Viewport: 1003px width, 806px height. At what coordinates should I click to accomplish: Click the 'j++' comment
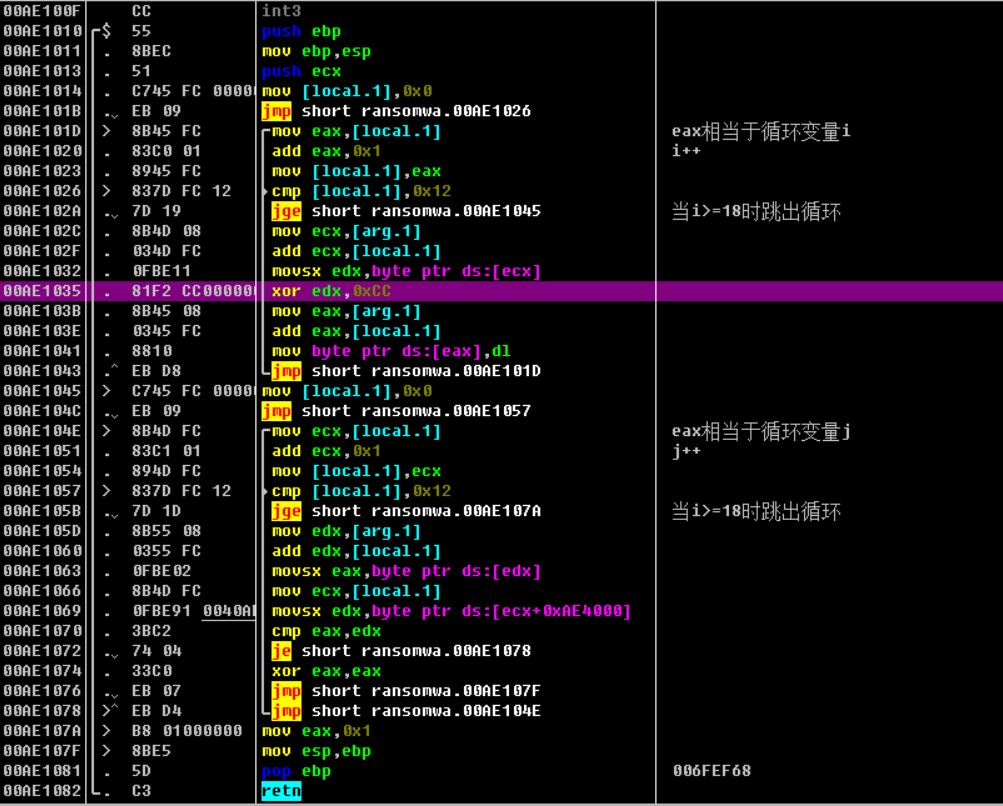[x=686, y=451]
